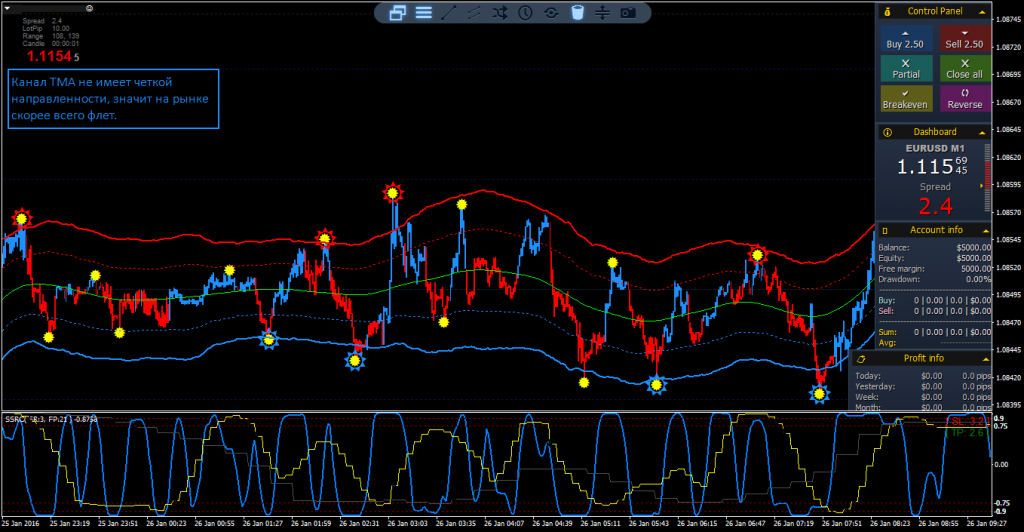Open the three-line list menu icon

click(x=423, y=13)
